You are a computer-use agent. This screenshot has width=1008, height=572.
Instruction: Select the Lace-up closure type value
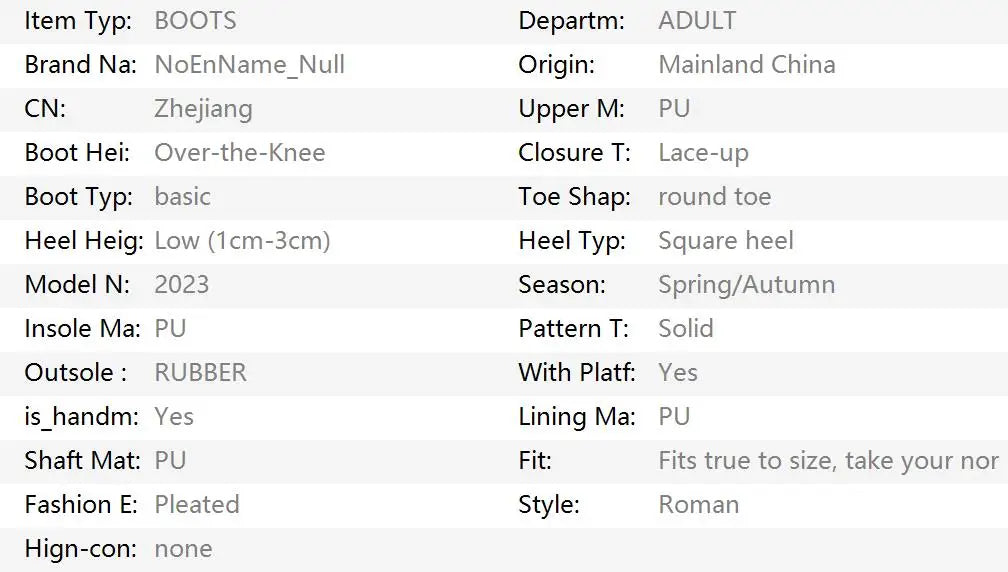703,154
